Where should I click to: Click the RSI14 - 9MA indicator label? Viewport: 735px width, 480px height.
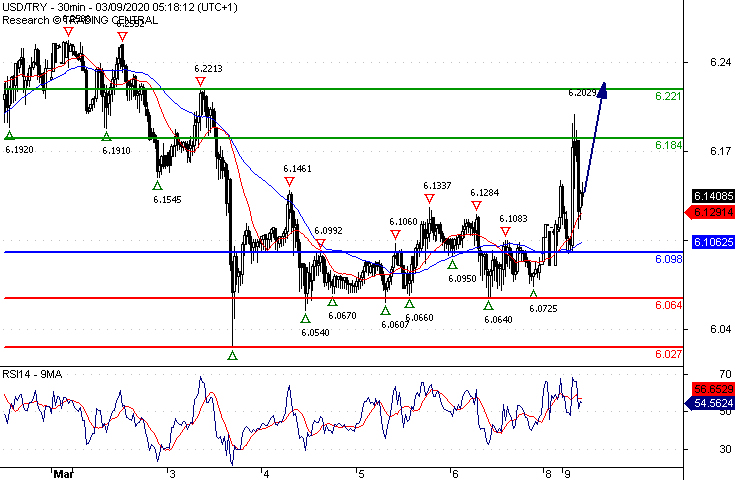pyautogui.click(x=32, y=374)
